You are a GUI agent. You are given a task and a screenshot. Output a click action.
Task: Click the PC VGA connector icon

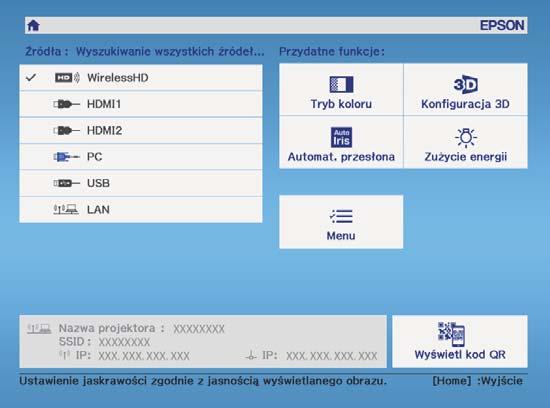tap(67, 156)
